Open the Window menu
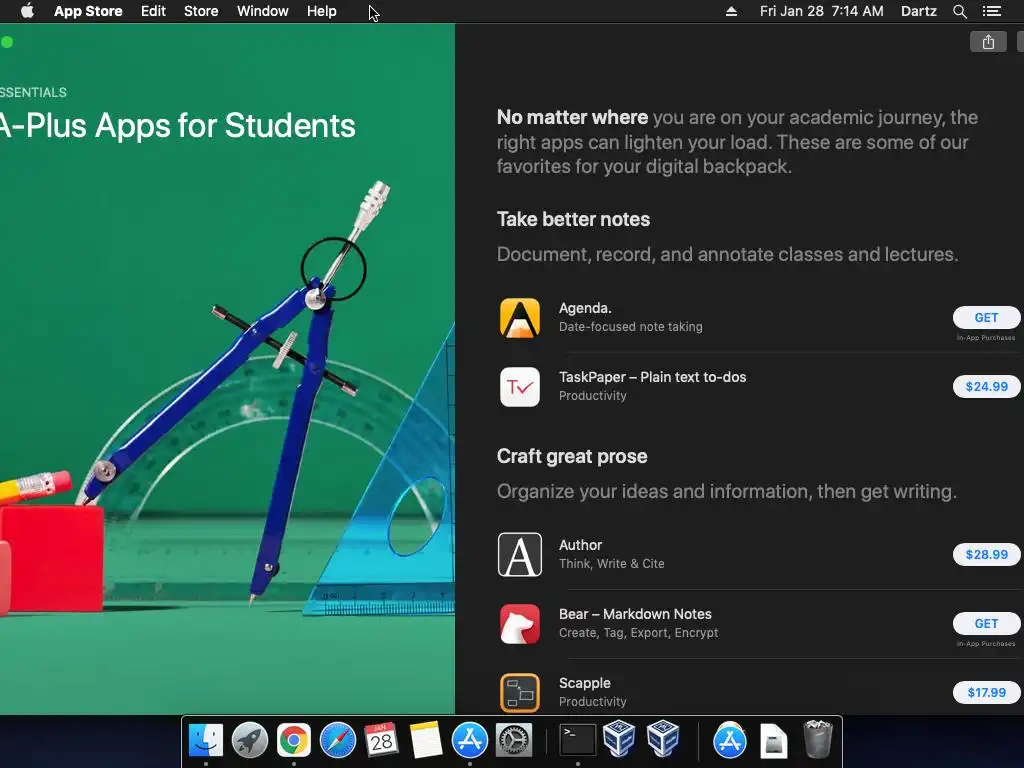Screen dimensions: 1024x768 [263, 11]
